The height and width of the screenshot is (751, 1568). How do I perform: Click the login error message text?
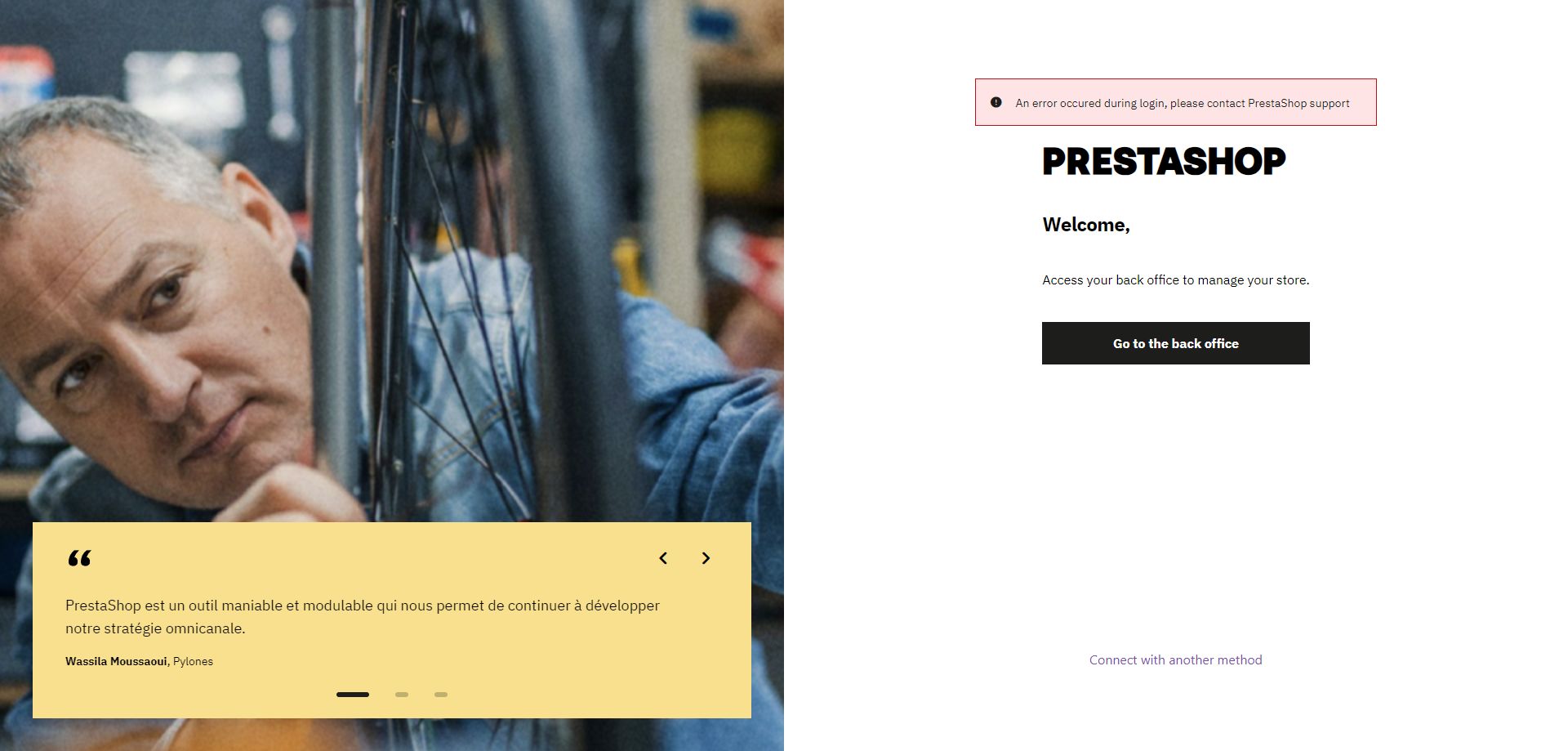coord(1182,104)
